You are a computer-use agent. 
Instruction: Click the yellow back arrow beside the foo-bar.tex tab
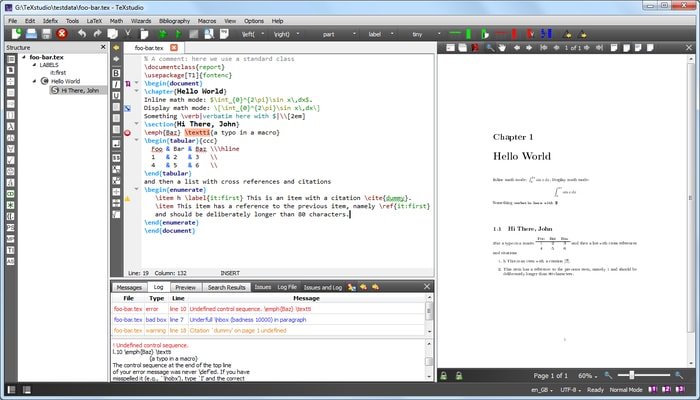[116, 47]
